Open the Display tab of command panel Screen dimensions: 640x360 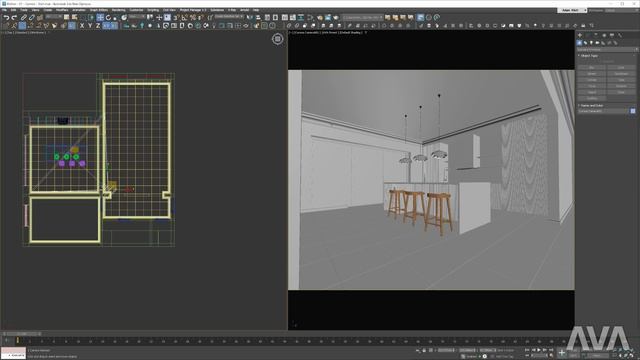pos(612,35)
